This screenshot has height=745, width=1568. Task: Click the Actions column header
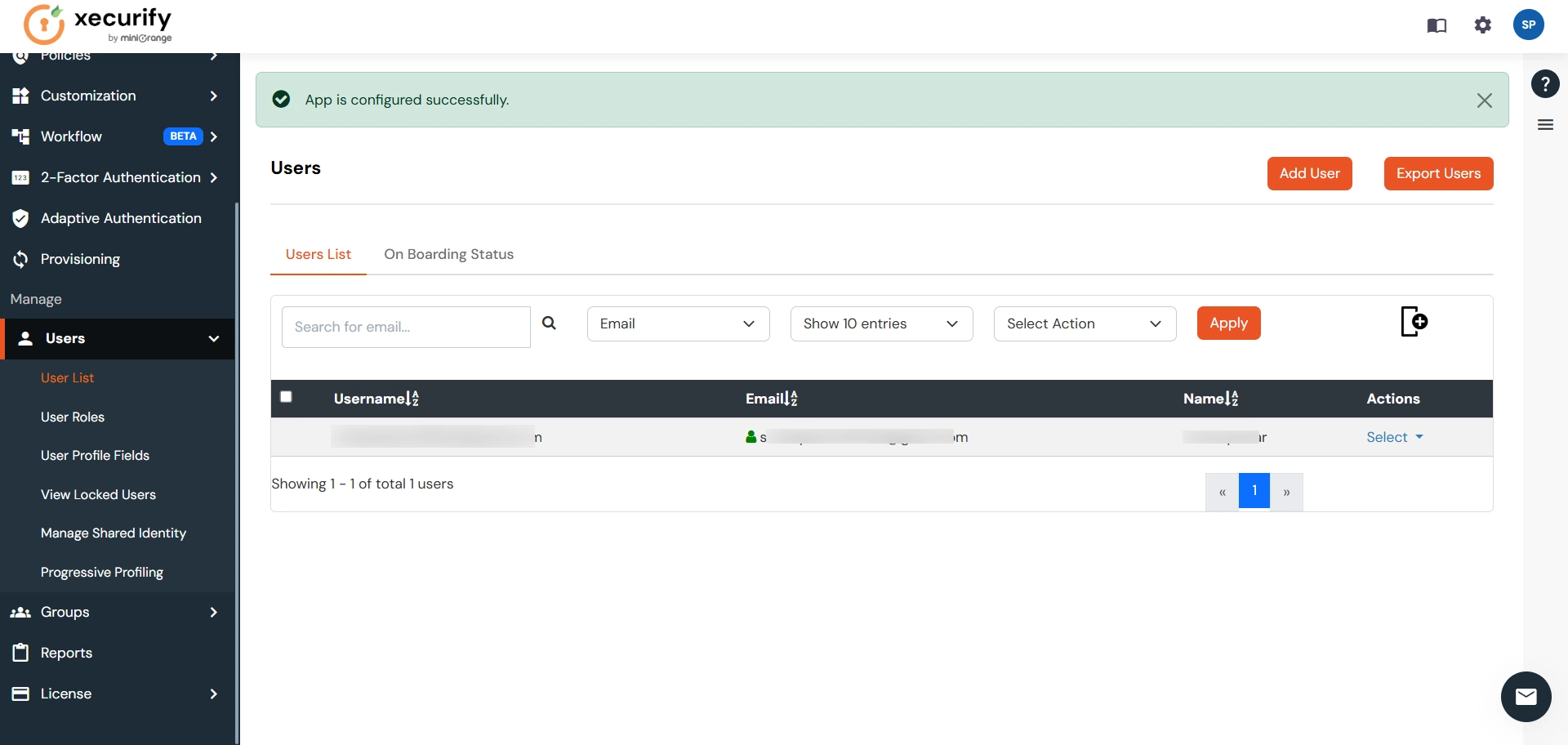[x=1393, y=399]
